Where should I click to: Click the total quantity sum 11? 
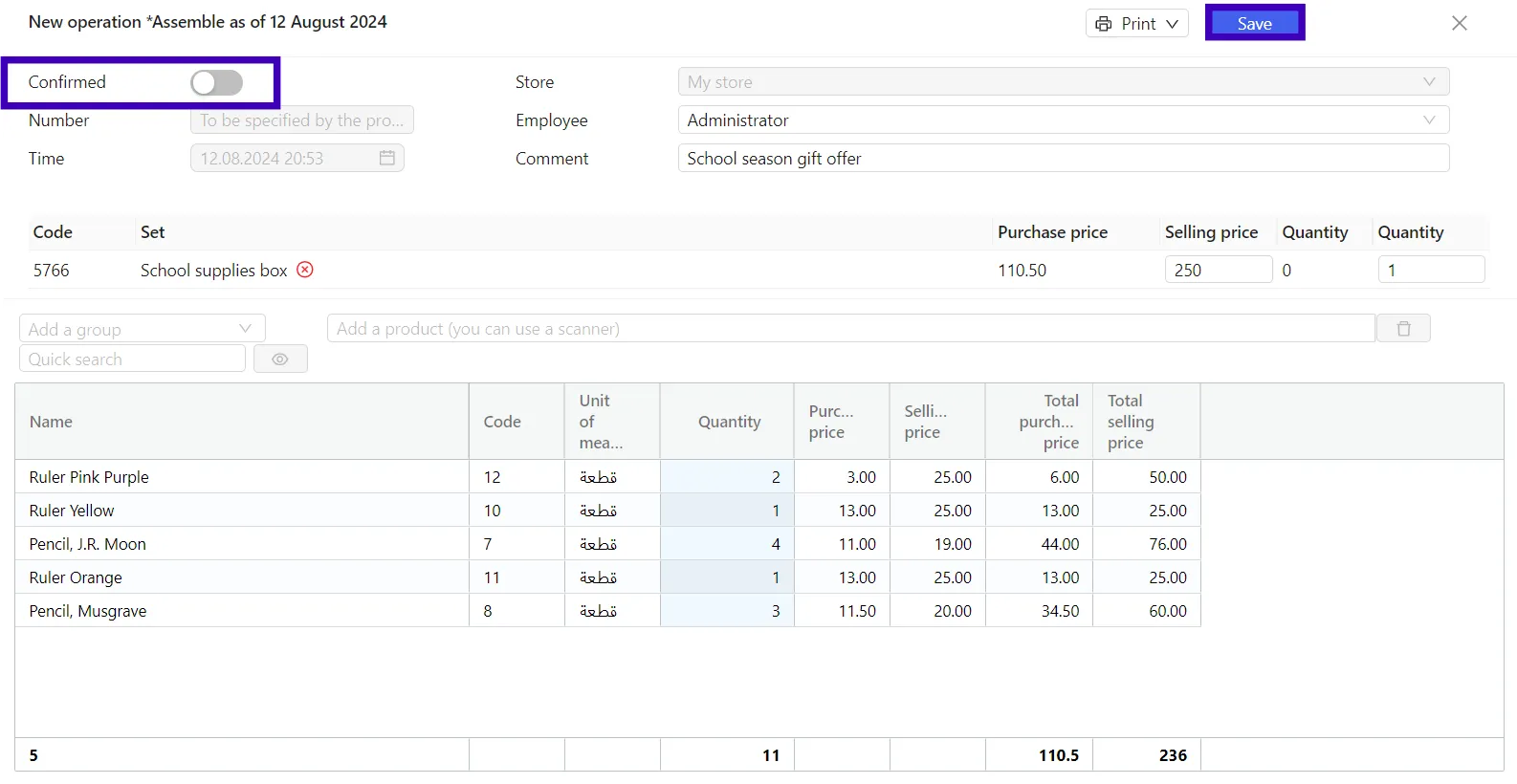point(771,755)
